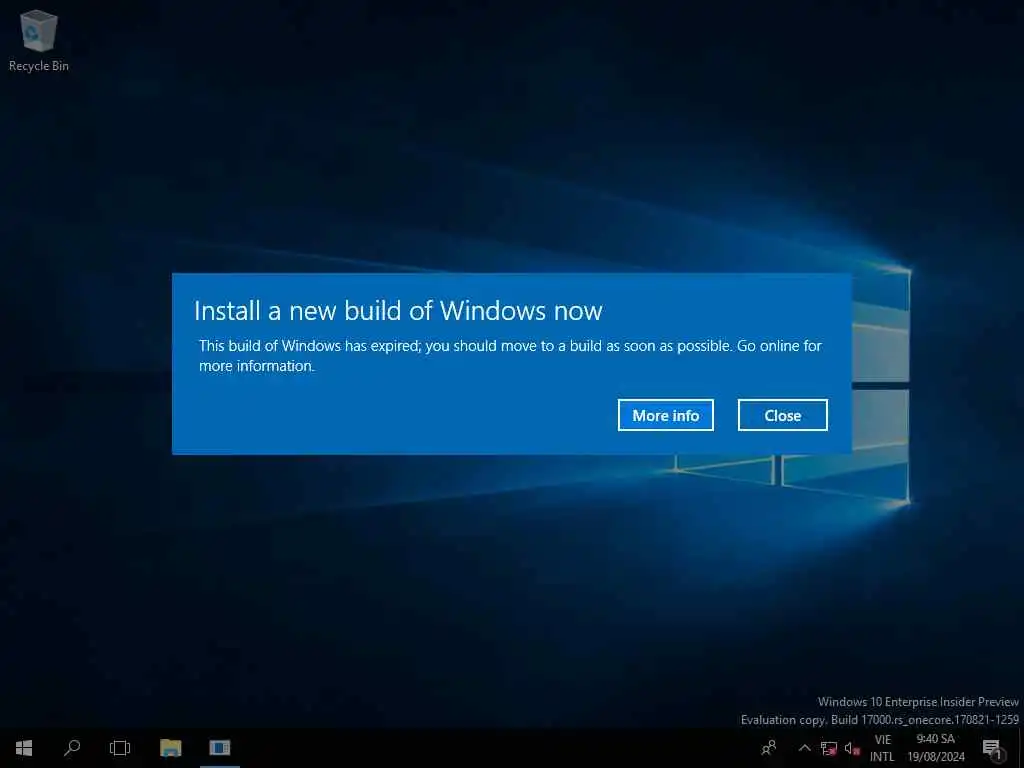Open the People icon in the taskbar
The image size is (1024, 768).
click(769, 748)
